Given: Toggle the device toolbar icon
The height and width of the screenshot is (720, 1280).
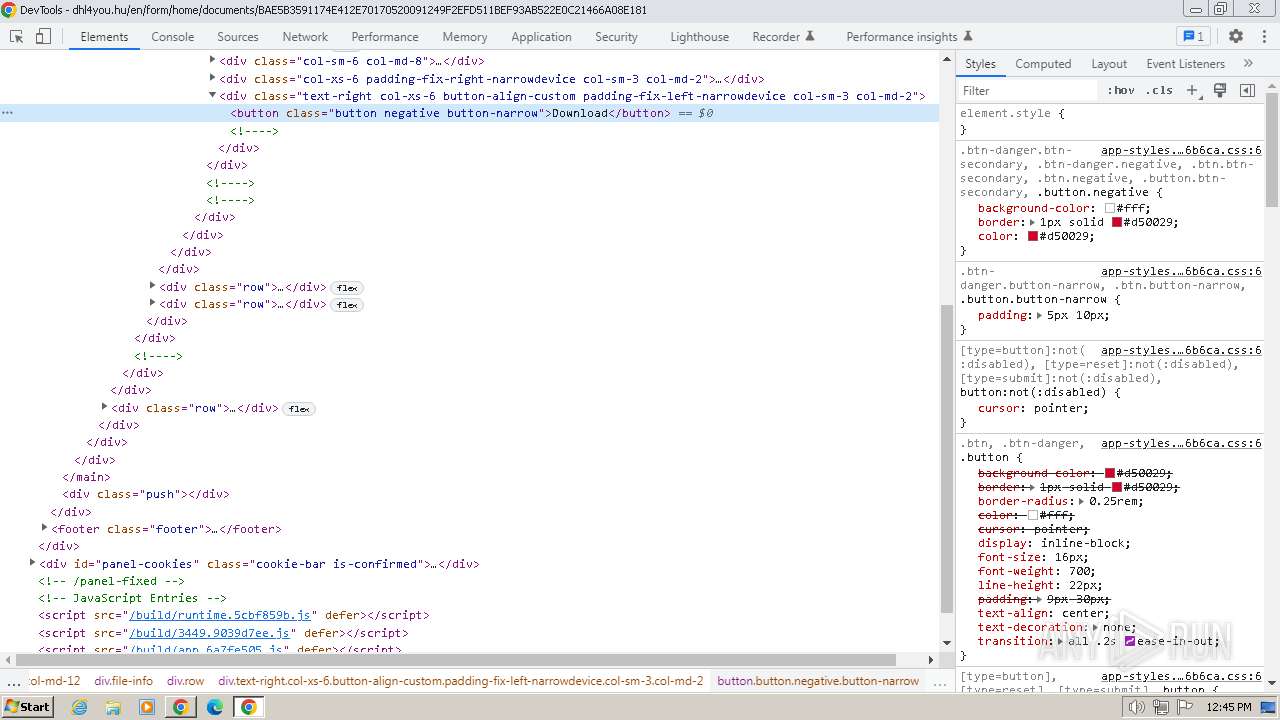Looking at the screenshot, I should (43, 36).
